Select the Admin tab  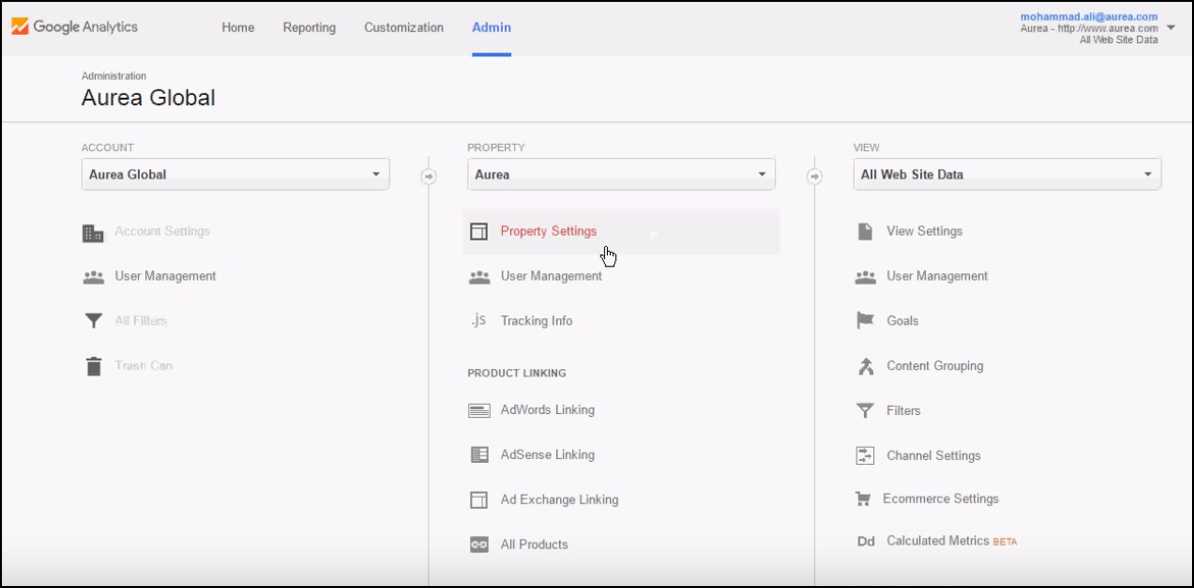tap(491, 27)
